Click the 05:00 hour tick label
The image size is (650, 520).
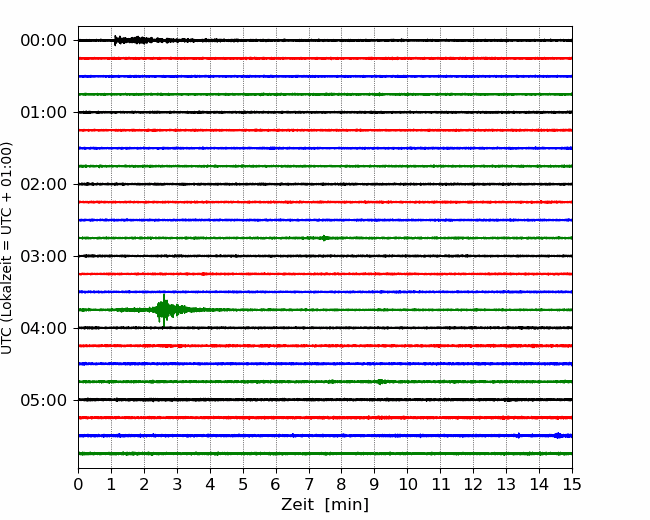click(x=43, y=400)
